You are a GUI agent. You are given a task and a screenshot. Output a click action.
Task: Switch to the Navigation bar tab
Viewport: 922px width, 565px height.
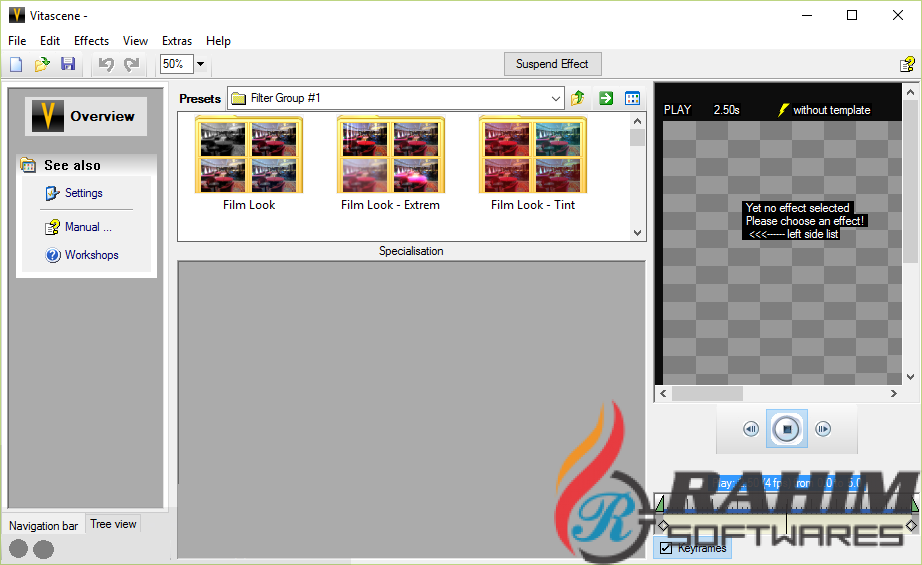(x=44, y=526)
